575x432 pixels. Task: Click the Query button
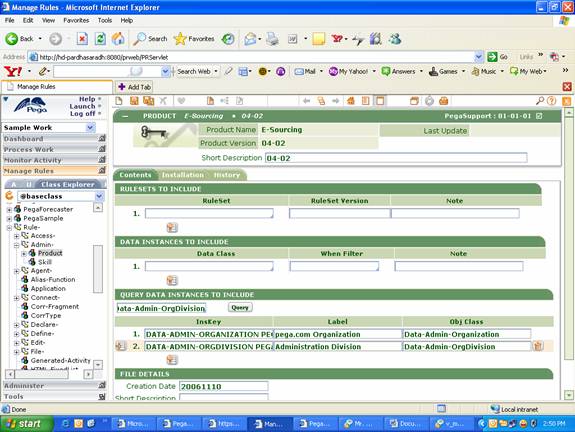[x=240, y=308]
